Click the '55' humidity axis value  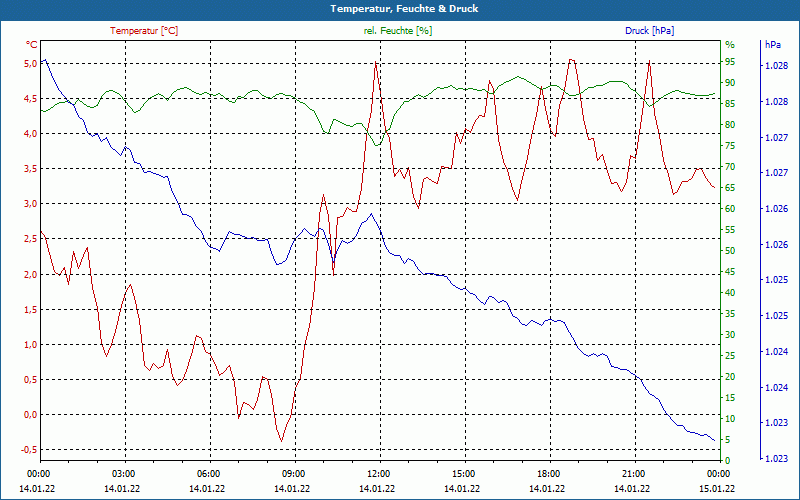730,230
